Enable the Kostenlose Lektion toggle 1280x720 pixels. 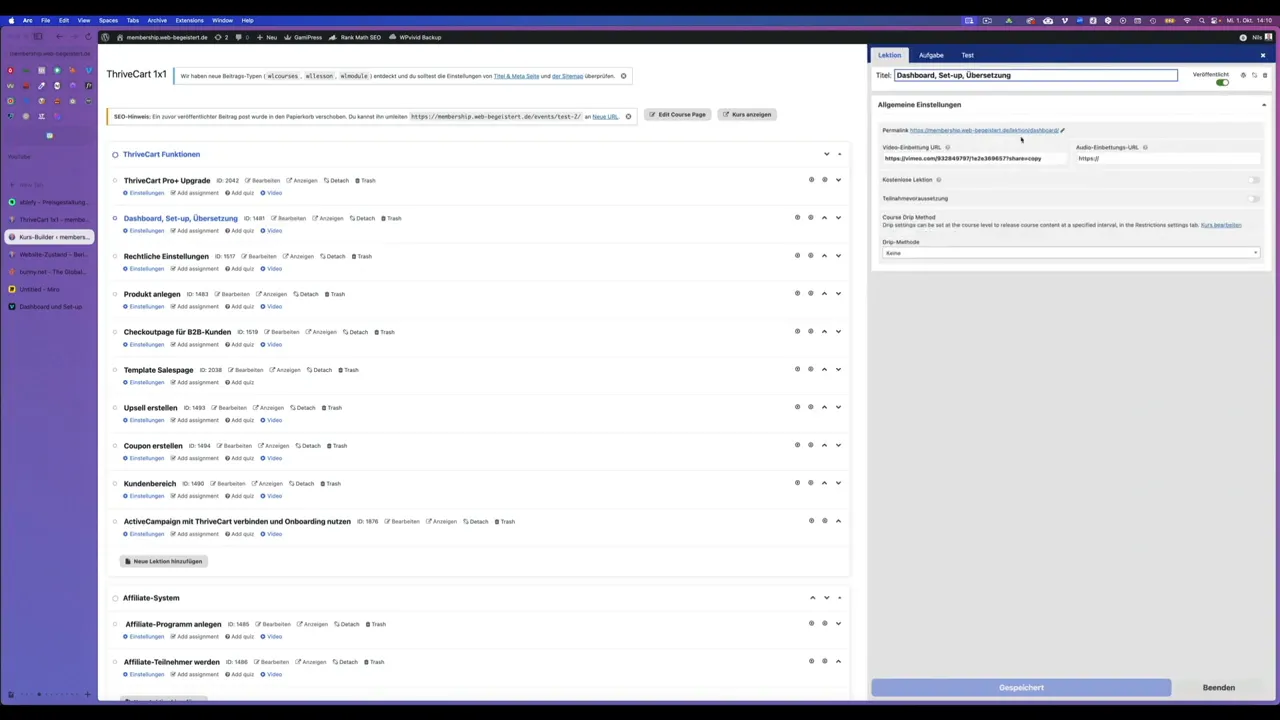click(x=1253, y=180)
